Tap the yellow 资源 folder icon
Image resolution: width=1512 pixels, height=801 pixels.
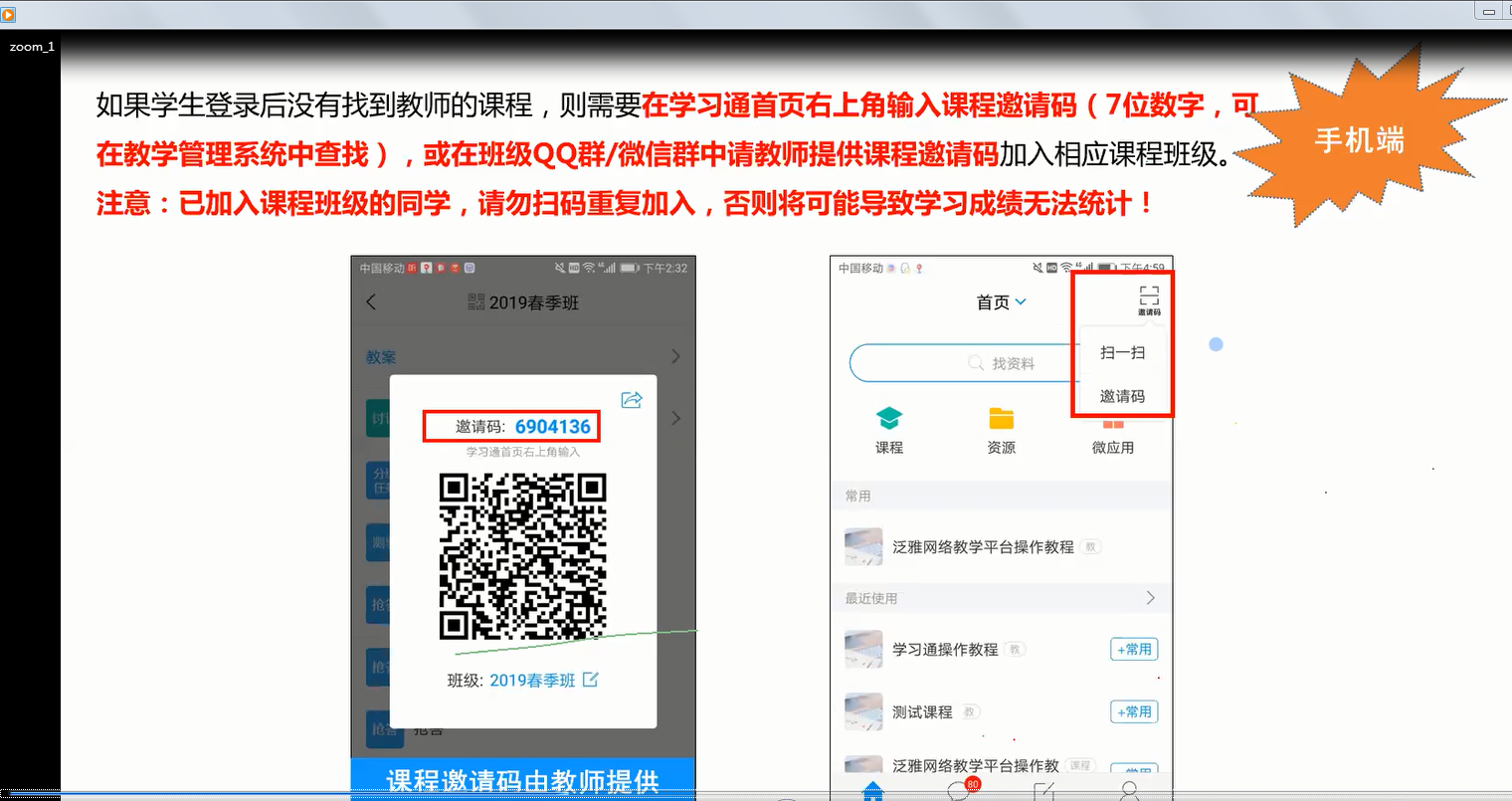click(1001, 419)
